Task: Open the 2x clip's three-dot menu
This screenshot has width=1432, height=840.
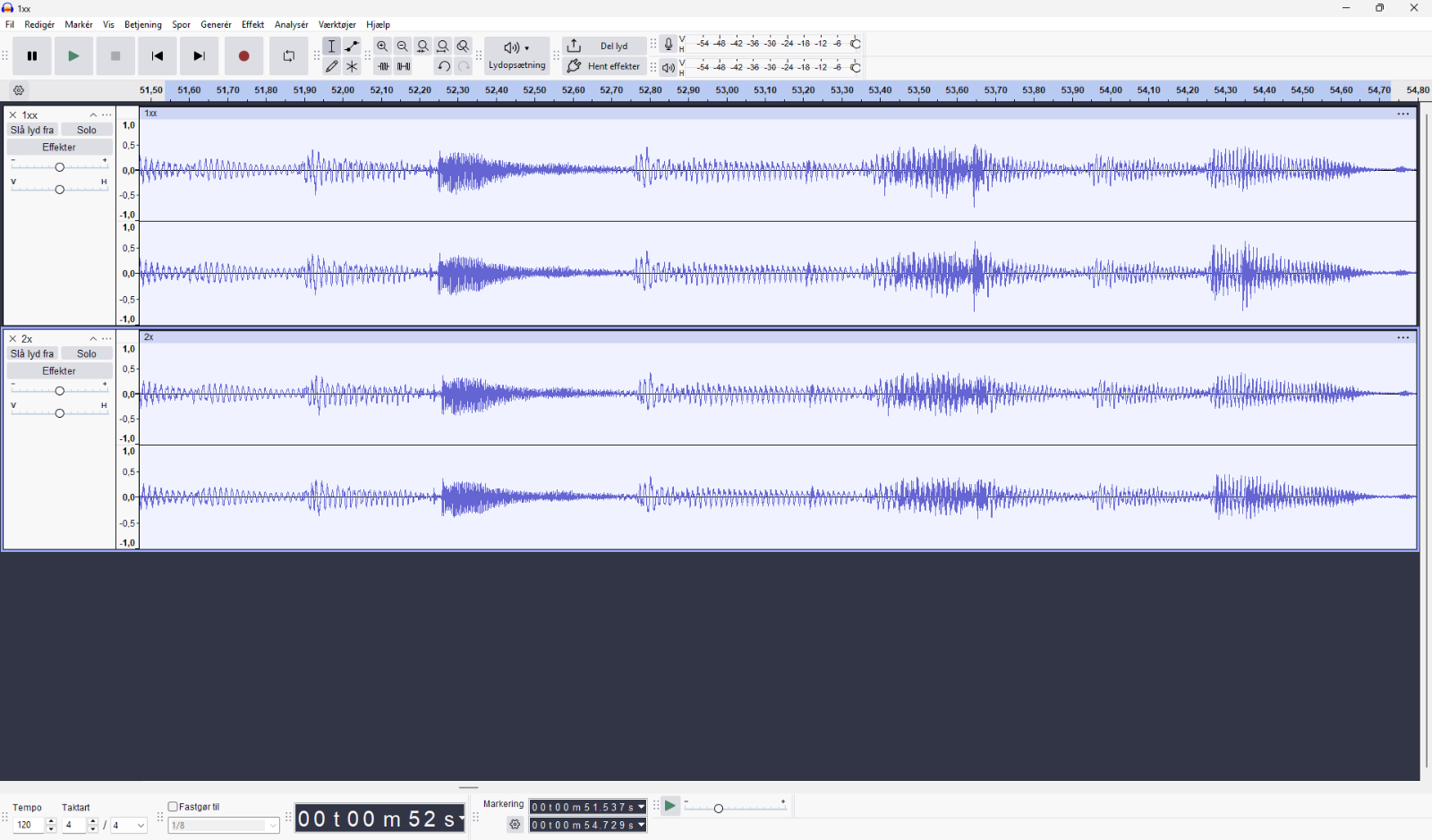Action: [1403, 337]
